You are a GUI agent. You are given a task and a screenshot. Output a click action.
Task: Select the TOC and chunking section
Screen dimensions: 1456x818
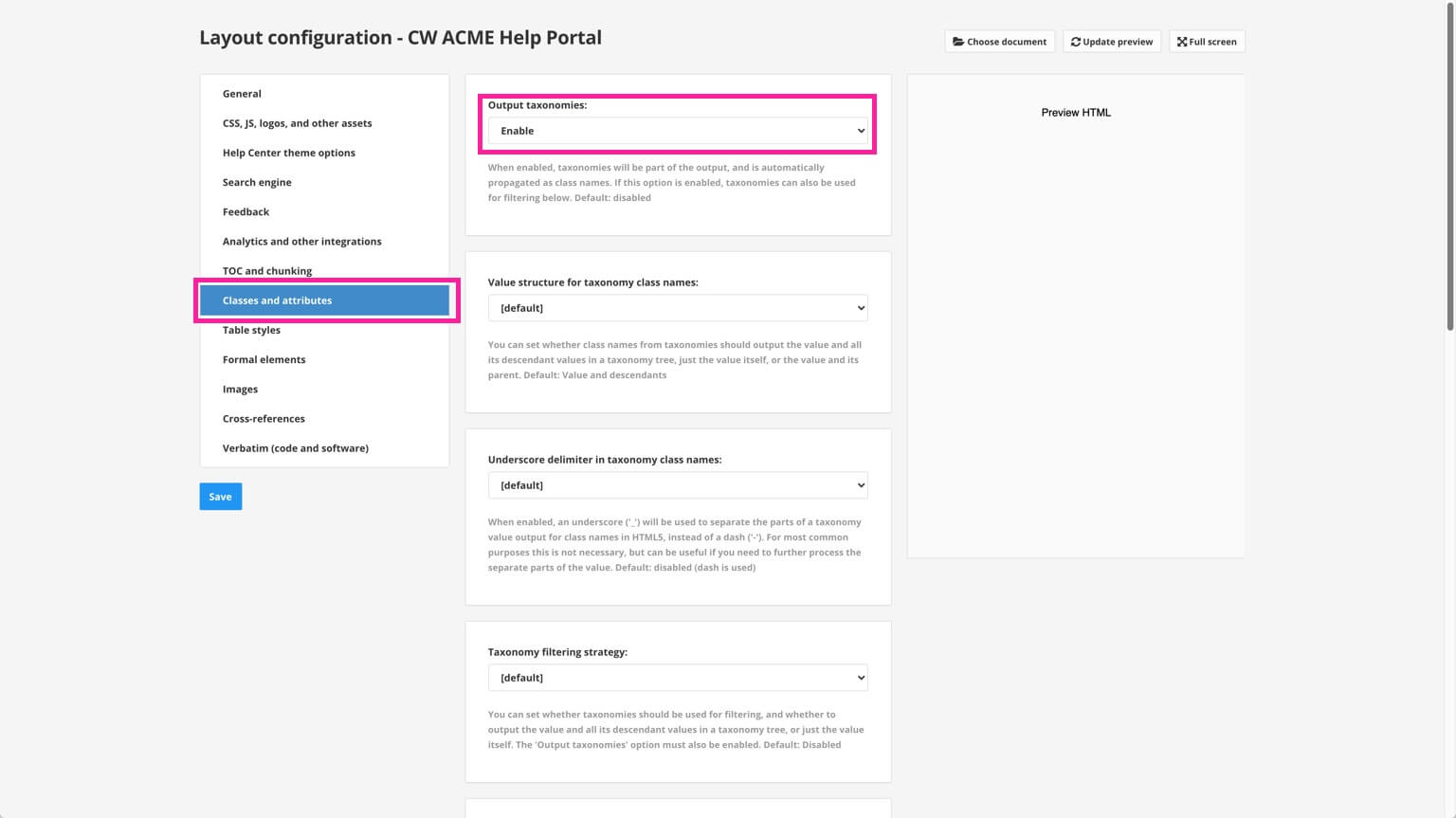pos(267,270)
